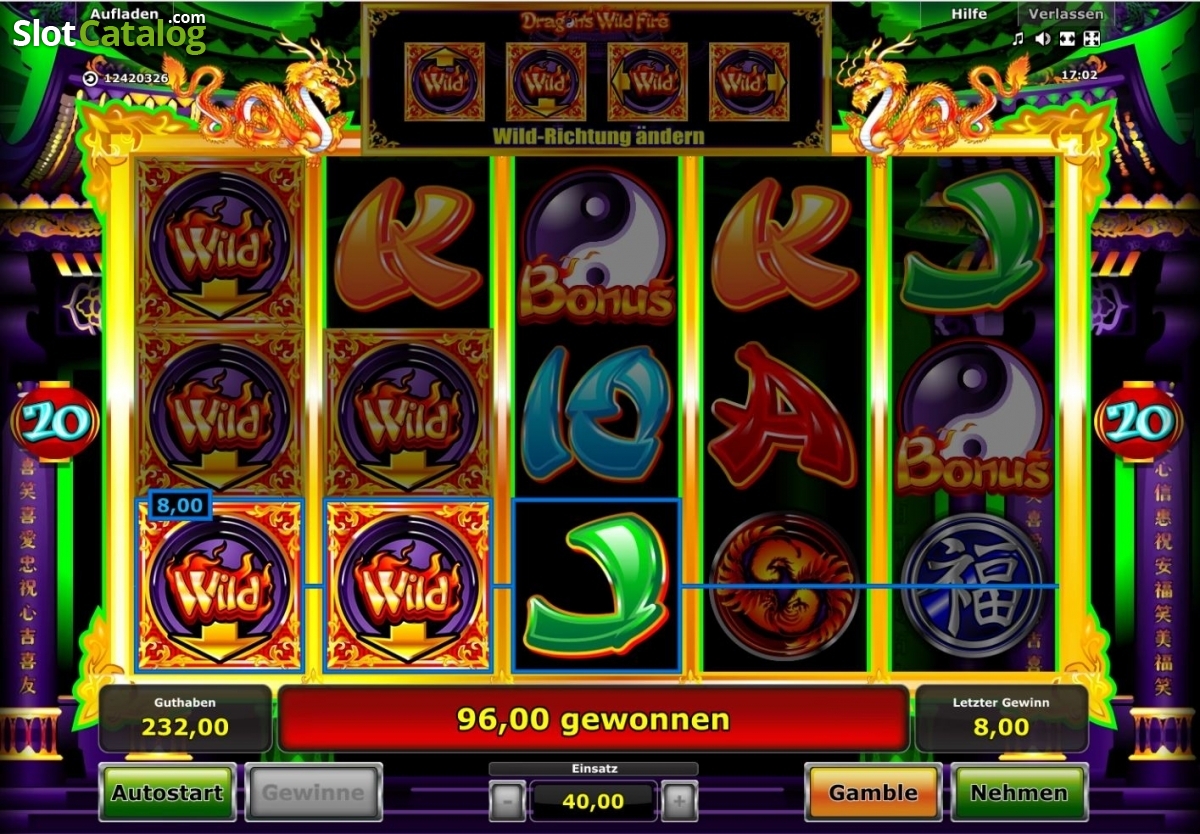The width and height of the screenshot is (1200, 834).
Task: Click the Gamble button
Action: (873, 793)
